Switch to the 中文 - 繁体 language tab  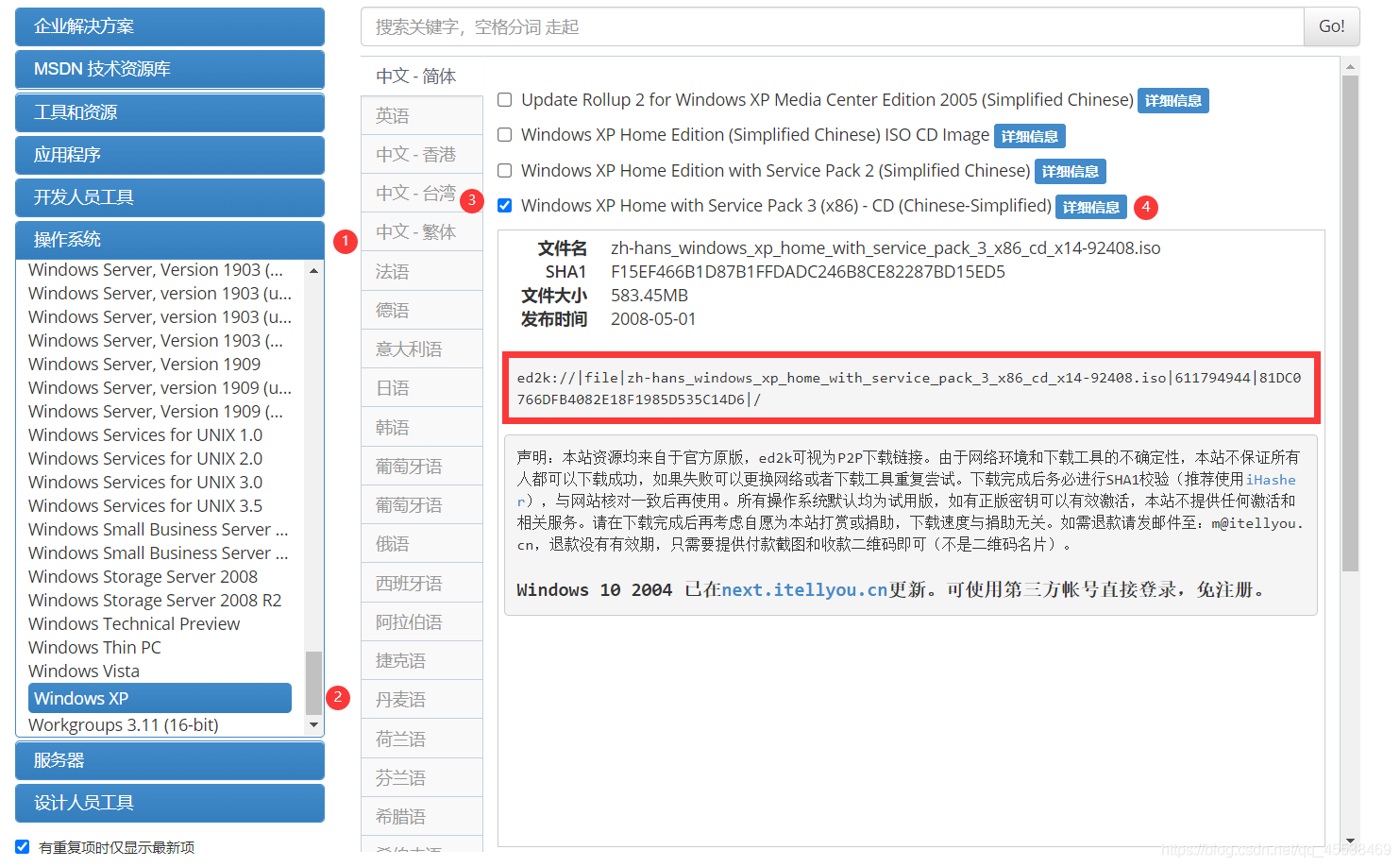pos(421,231)
